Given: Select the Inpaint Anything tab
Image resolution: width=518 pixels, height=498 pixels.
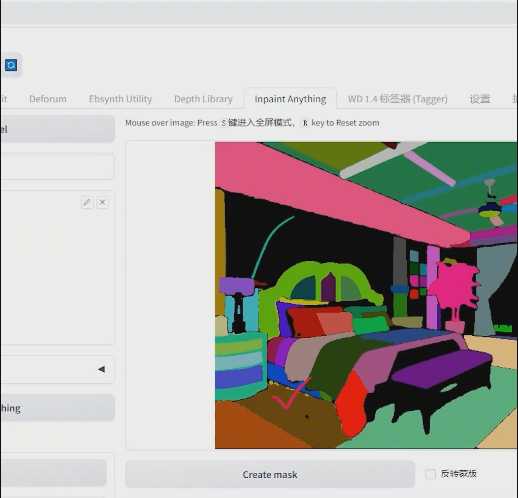Looking at the screenshot, I should (x=290, y=99).
